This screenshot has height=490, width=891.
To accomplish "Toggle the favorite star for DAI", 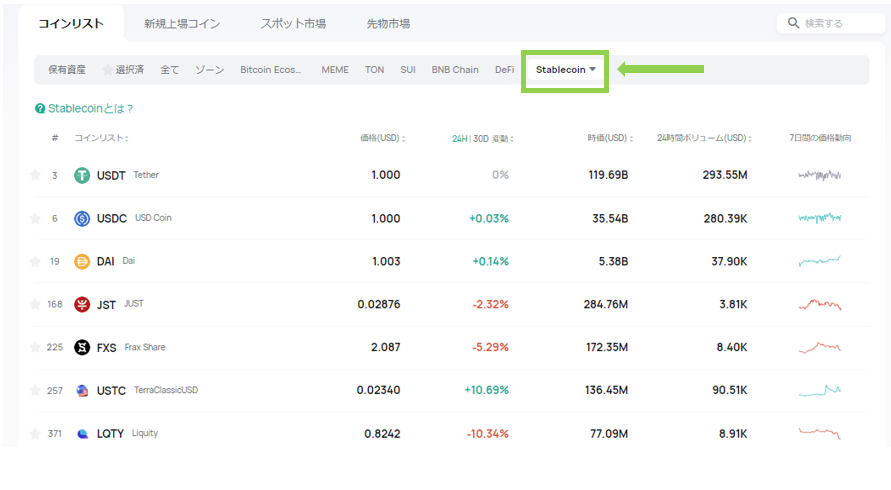I will click(x=35, y=261).
